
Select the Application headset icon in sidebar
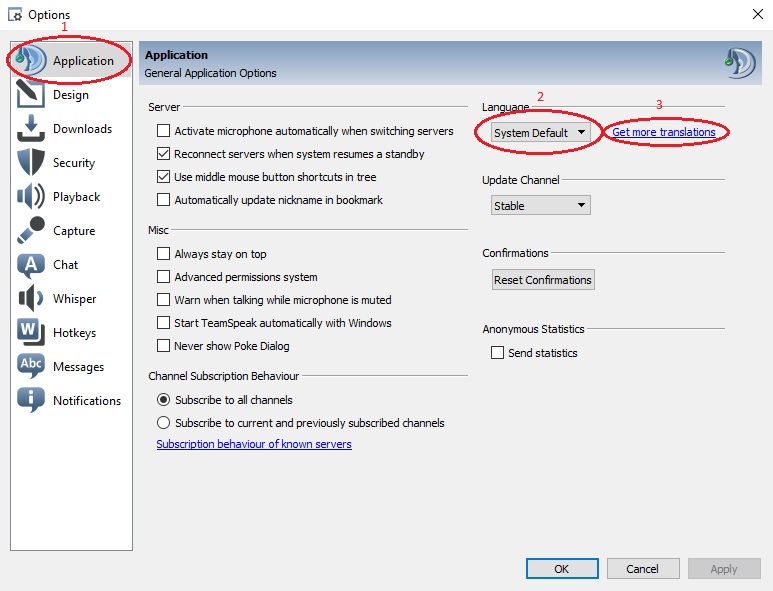[31, 60]
